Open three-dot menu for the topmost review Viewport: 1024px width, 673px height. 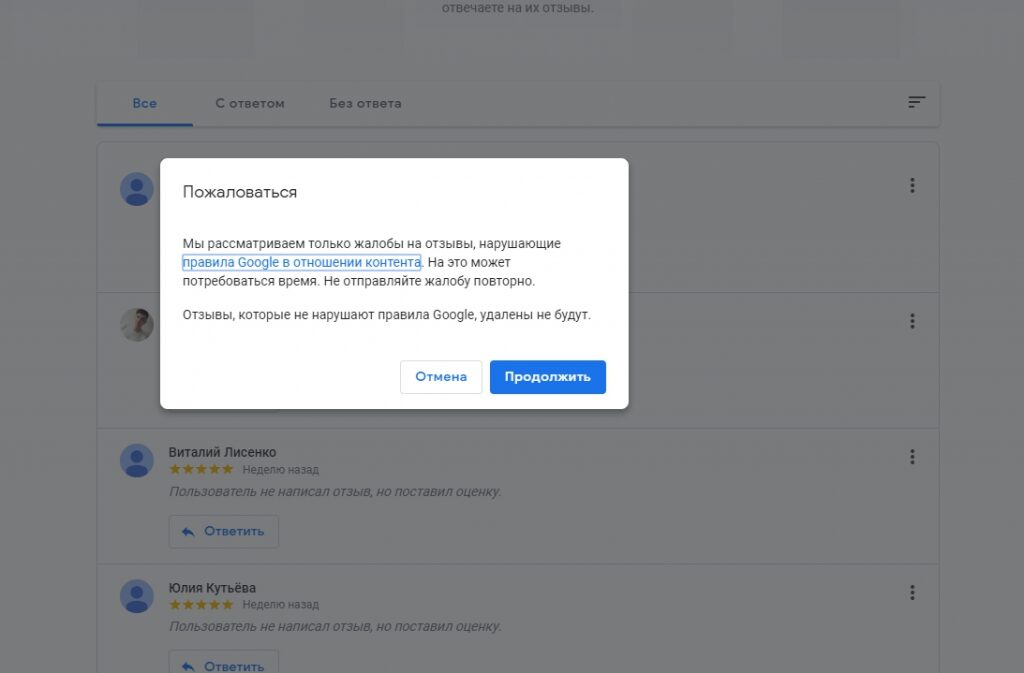tap(912, 185)
